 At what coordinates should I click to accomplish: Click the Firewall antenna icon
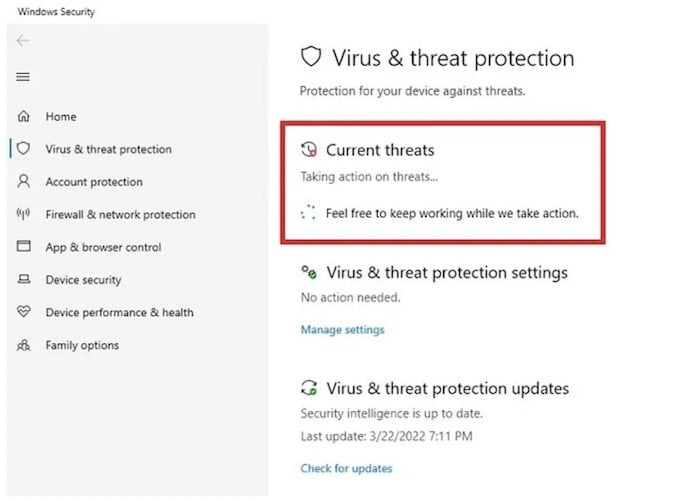(x=23, y=214)
